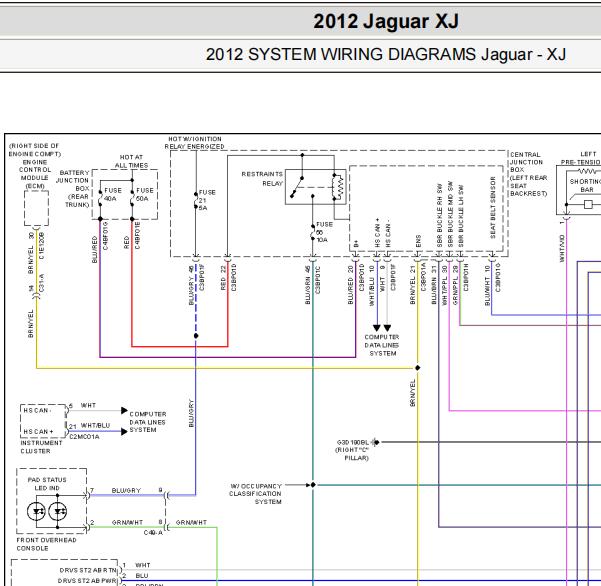Image resolution: width=601 pixels, height=586 pixels.
Task: Click the "C3BP01D" connector label near RED 22
Action: click(x=234, y=277)
